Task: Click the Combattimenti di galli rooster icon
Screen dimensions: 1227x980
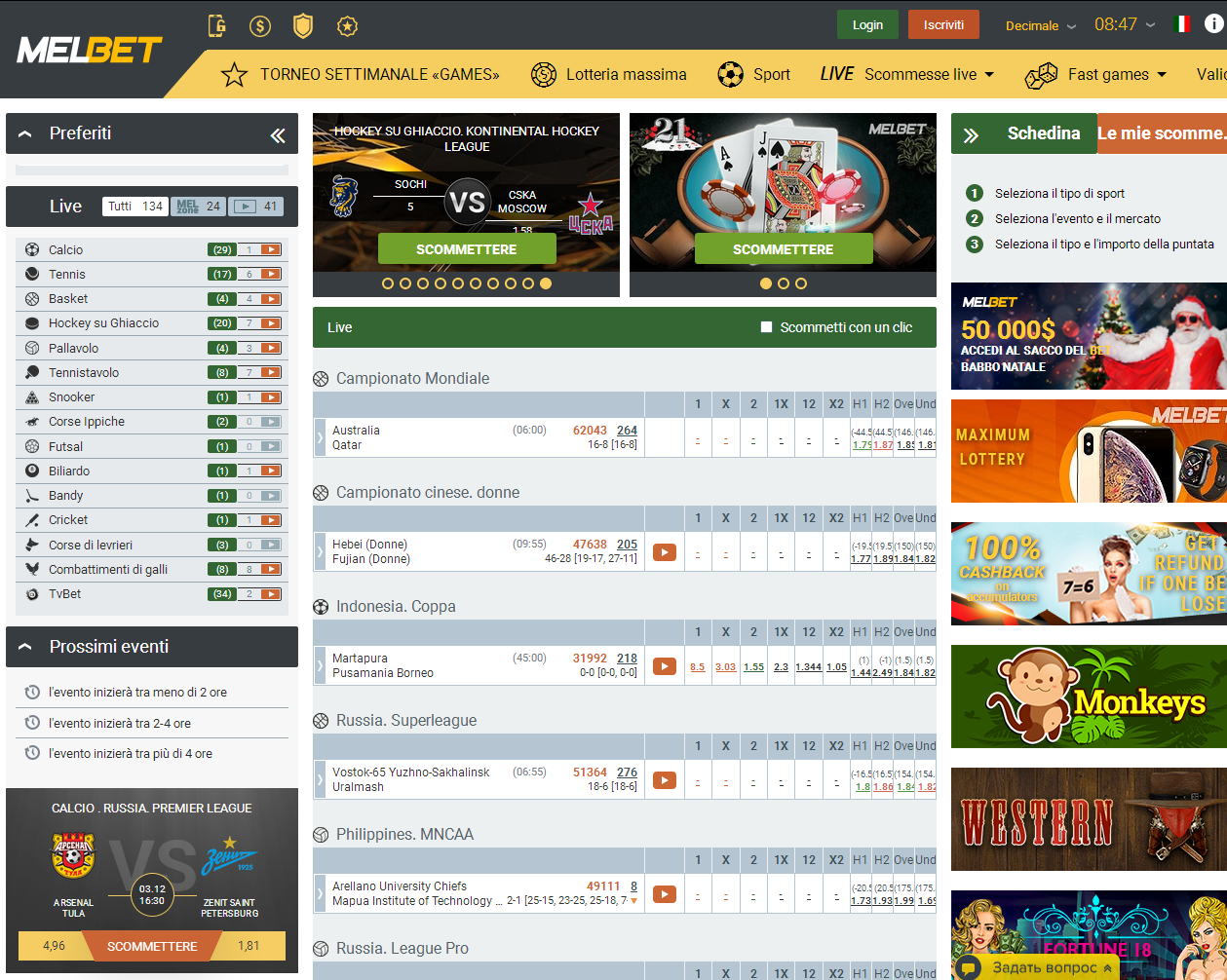Action: (32, 569)
